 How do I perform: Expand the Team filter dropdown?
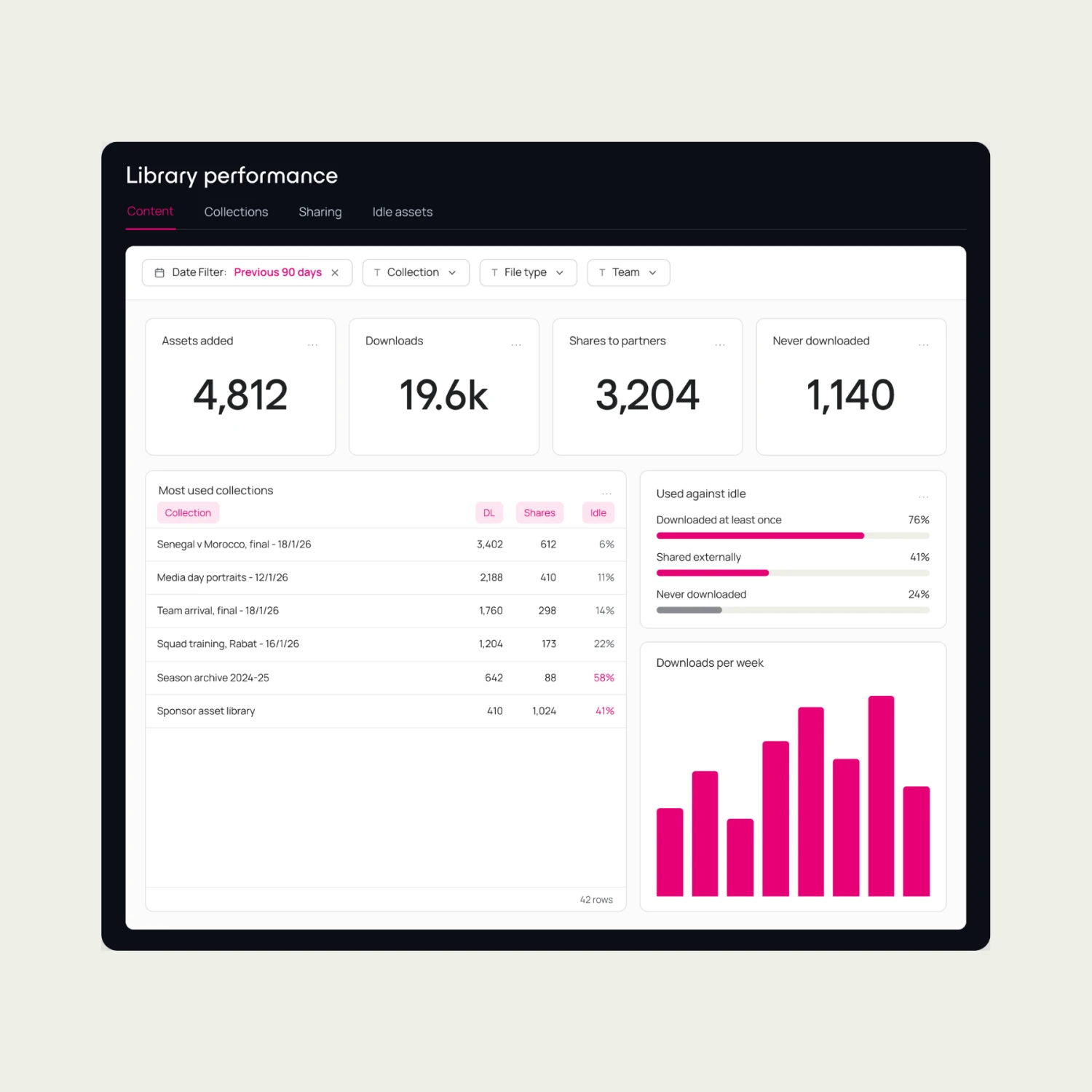click(628, 272)
